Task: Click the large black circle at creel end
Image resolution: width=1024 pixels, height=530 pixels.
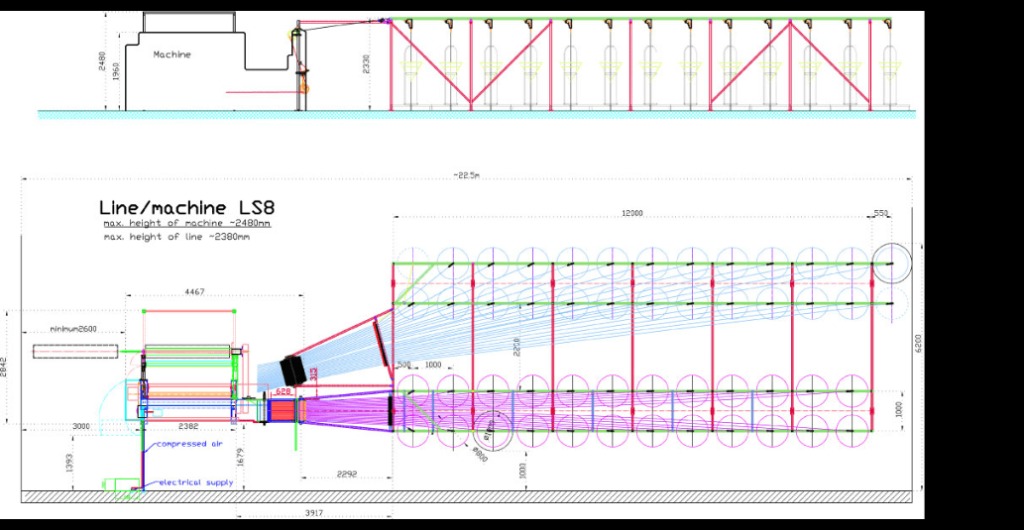Action: [x=890, y=262]
